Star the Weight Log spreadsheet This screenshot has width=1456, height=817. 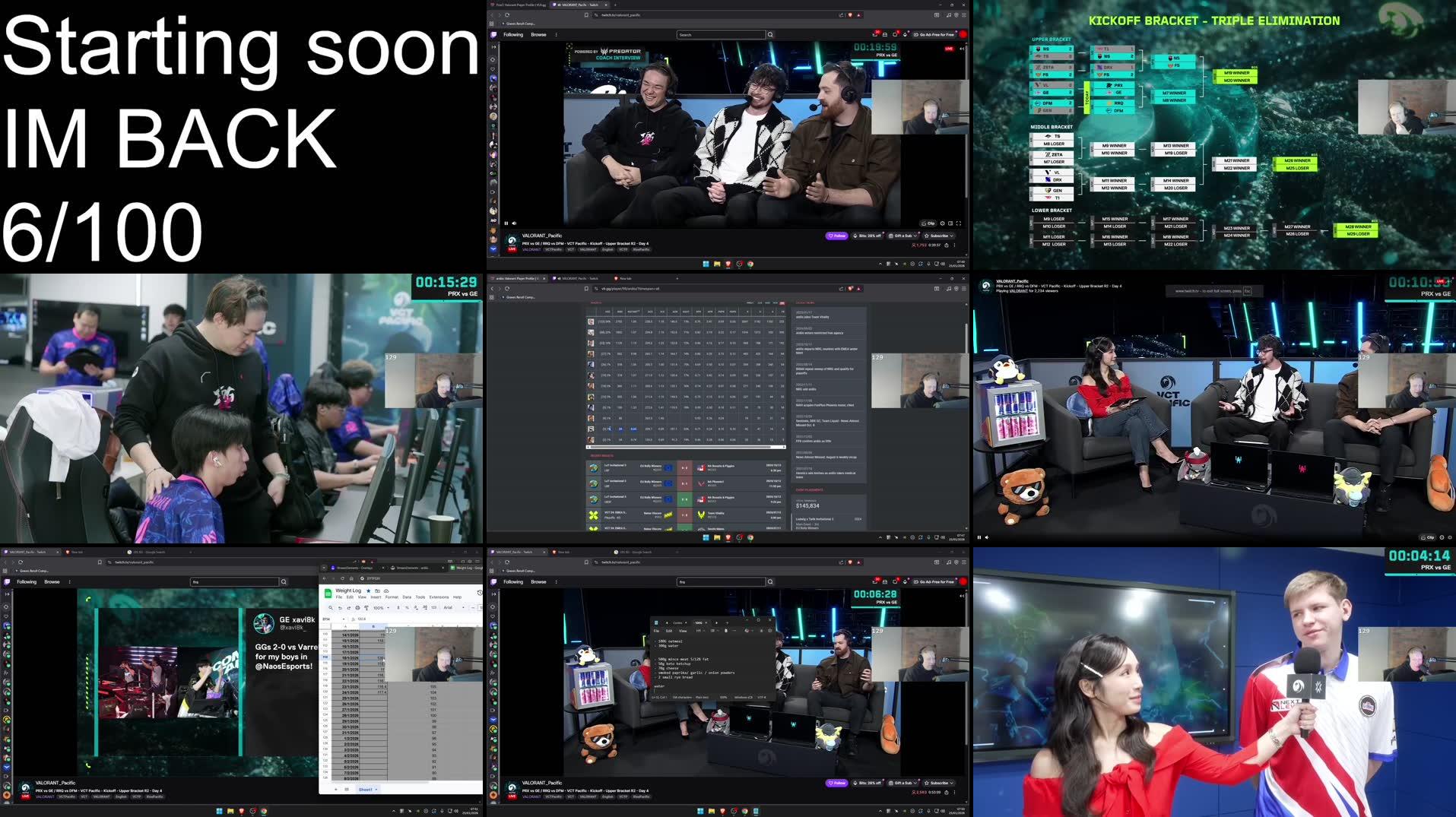click(x=369, y=591)
